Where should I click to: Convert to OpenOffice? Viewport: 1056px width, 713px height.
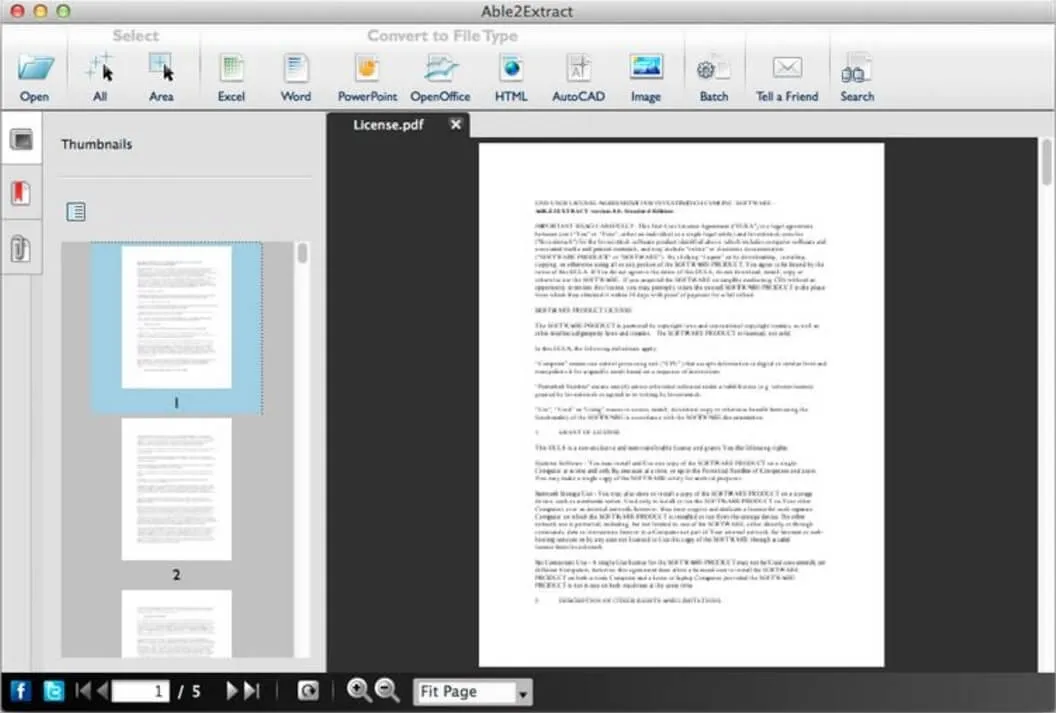point(440,76)
